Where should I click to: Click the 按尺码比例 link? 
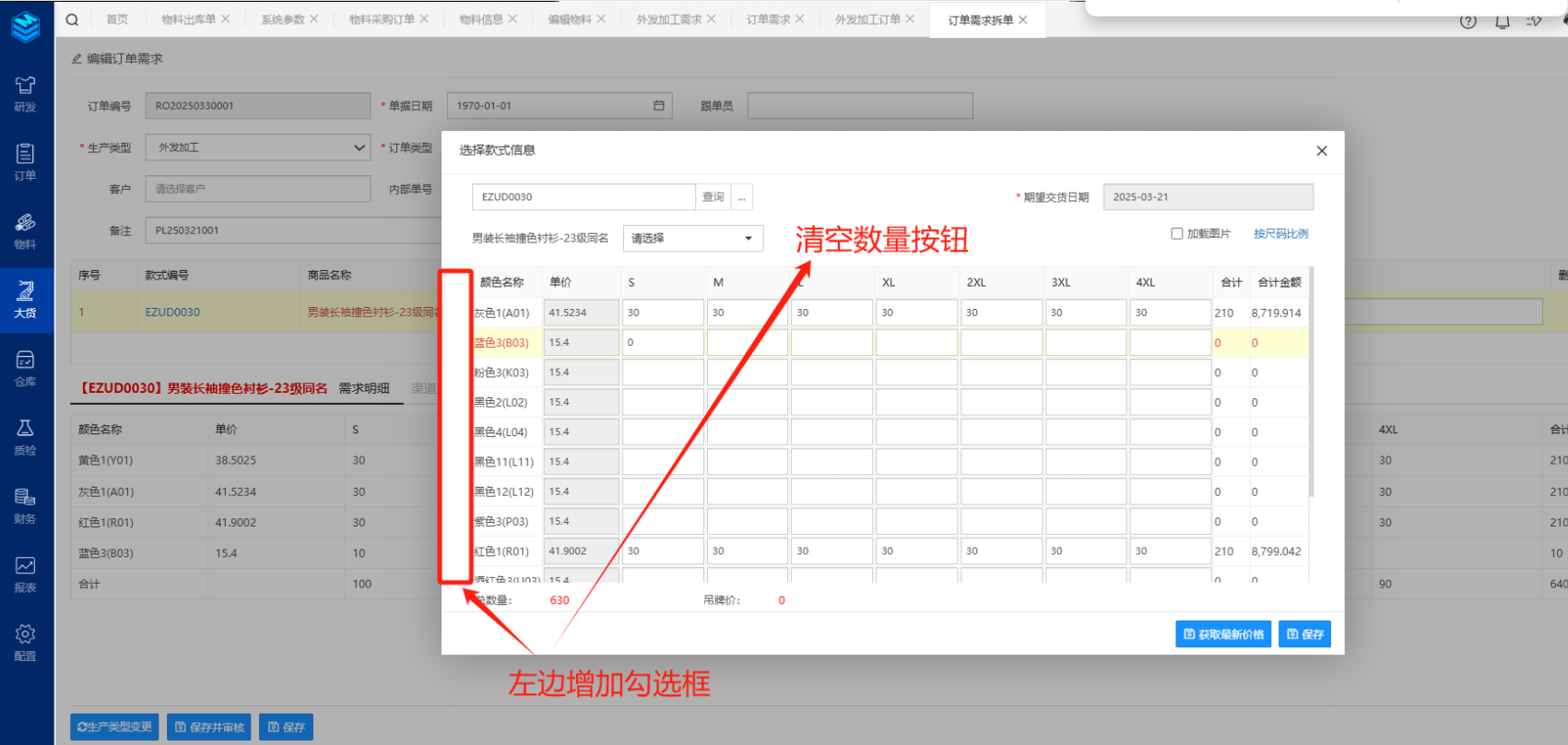[1280, 234]
